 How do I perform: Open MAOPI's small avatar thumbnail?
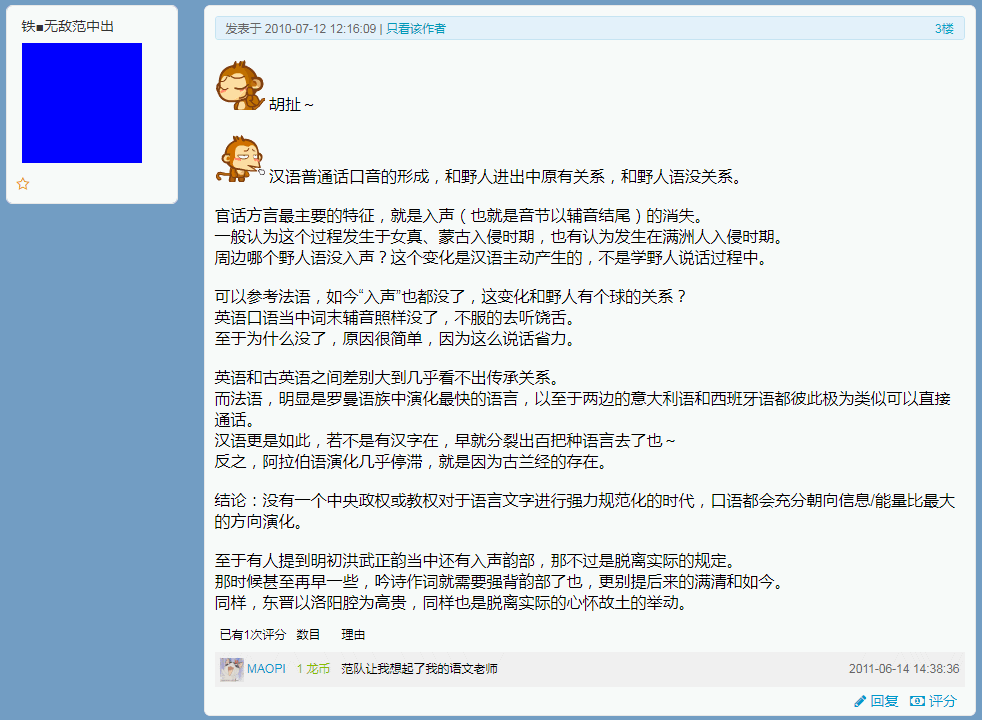[231, 669]
